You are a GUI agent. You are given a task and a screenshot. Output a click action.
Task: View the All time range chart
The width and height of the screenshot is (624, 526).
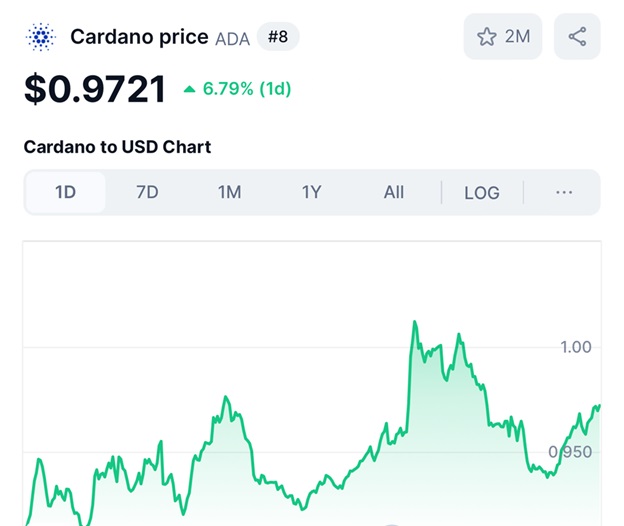pos(394,192)
